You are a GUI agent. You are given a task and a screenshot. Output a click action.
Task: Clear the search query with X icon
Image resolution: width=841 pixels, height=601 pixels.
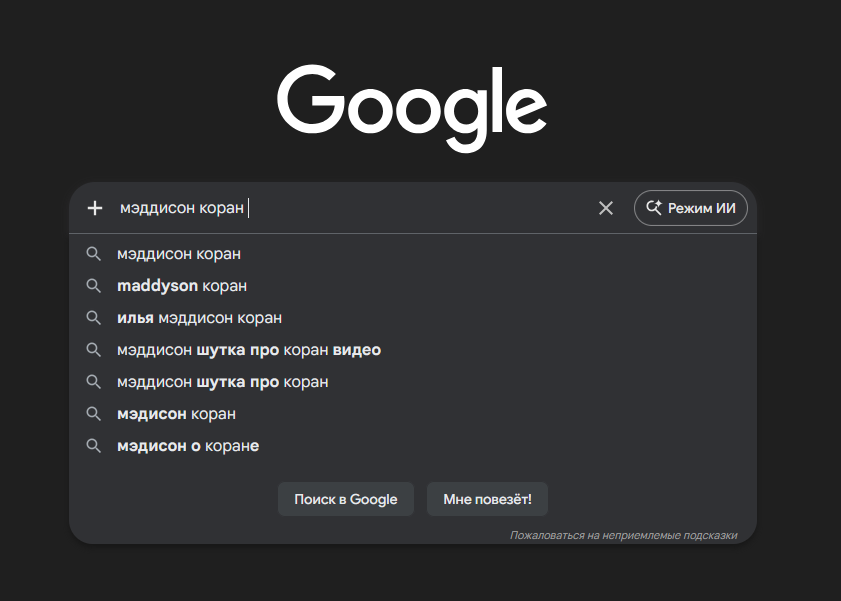coord(606,208)
